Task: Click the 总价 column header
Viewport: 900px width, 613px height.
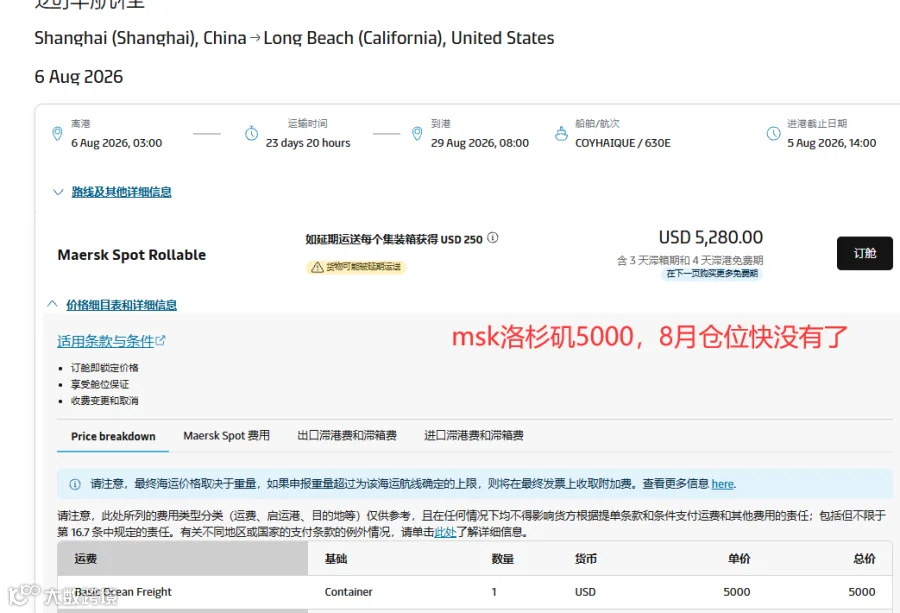Action: coord(864,559)
